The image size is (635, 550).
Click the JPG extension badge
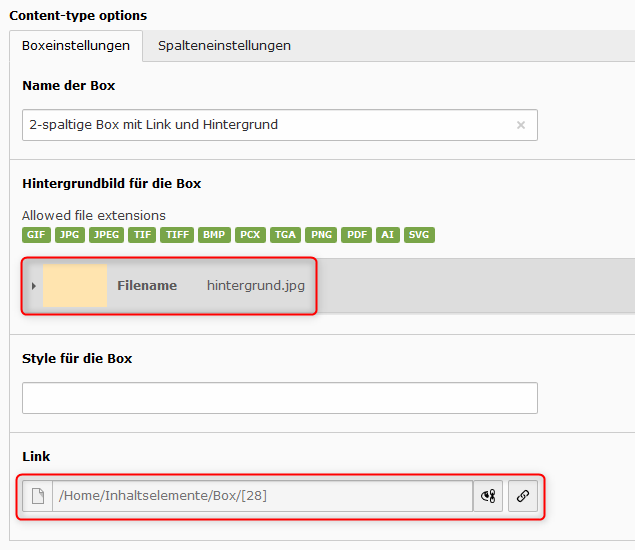[70, 235]
